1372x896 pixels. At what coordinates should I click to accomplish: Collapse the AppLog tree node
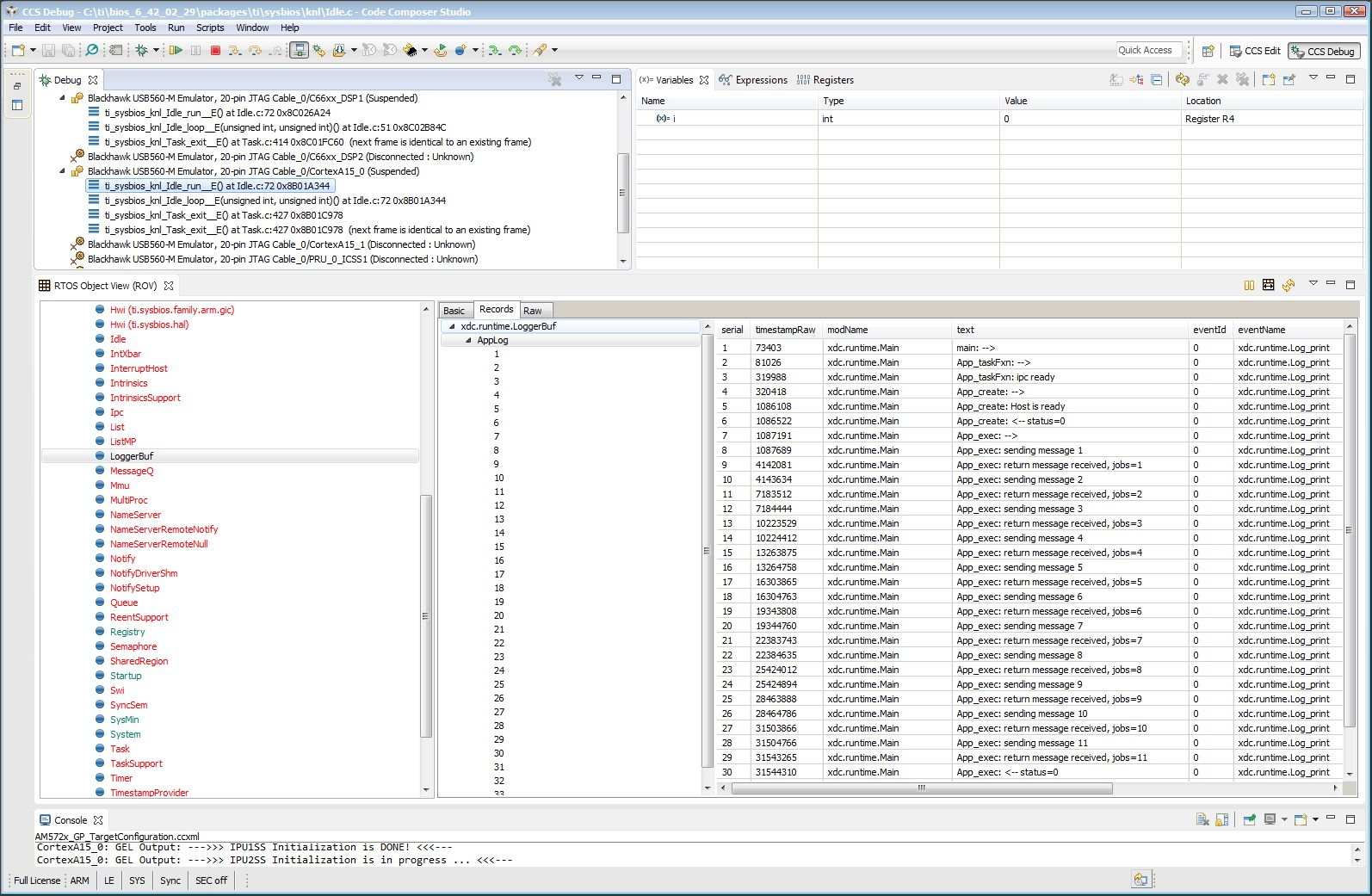tap(468, 341)
